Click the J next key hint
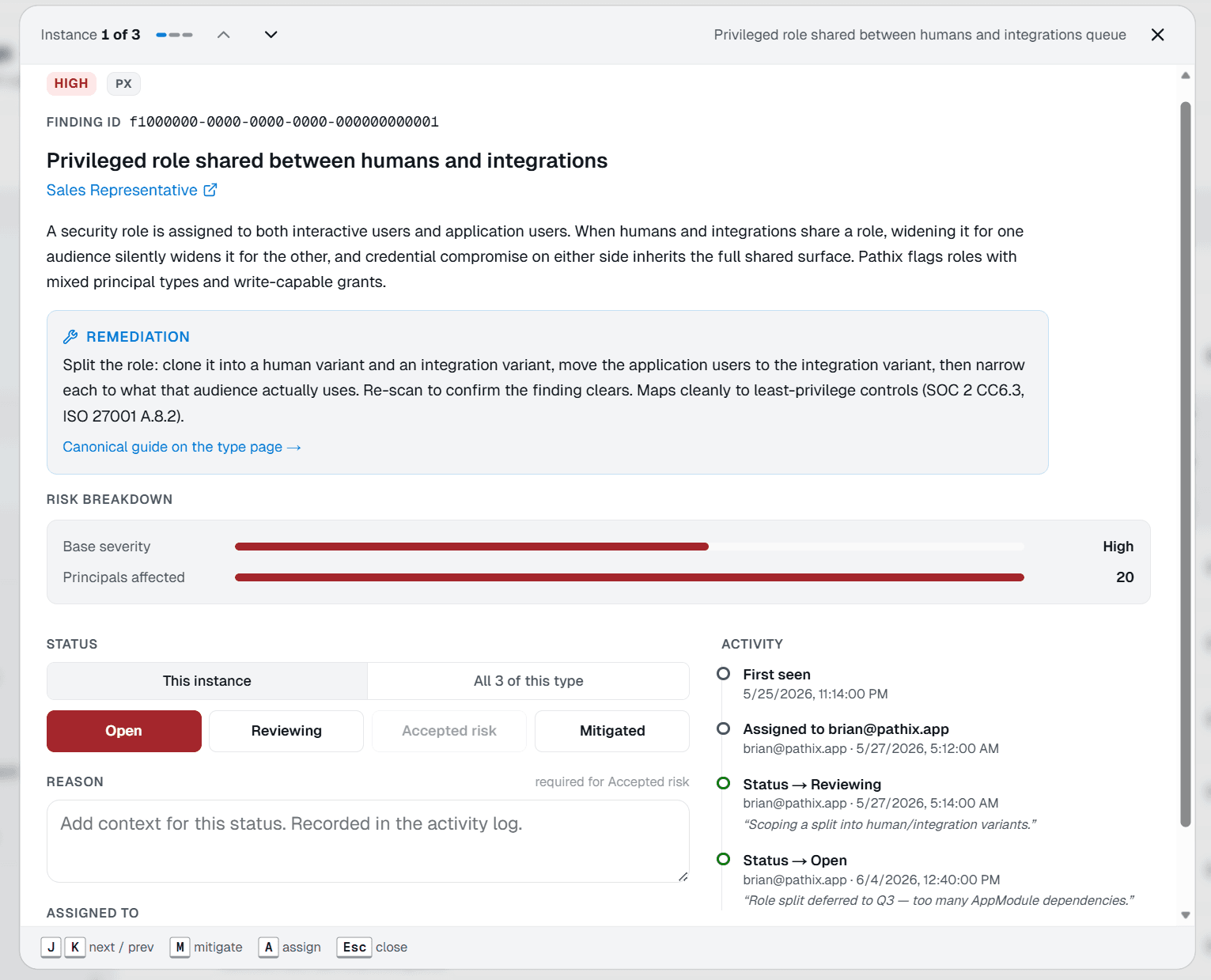 click(x=51, y=947)
